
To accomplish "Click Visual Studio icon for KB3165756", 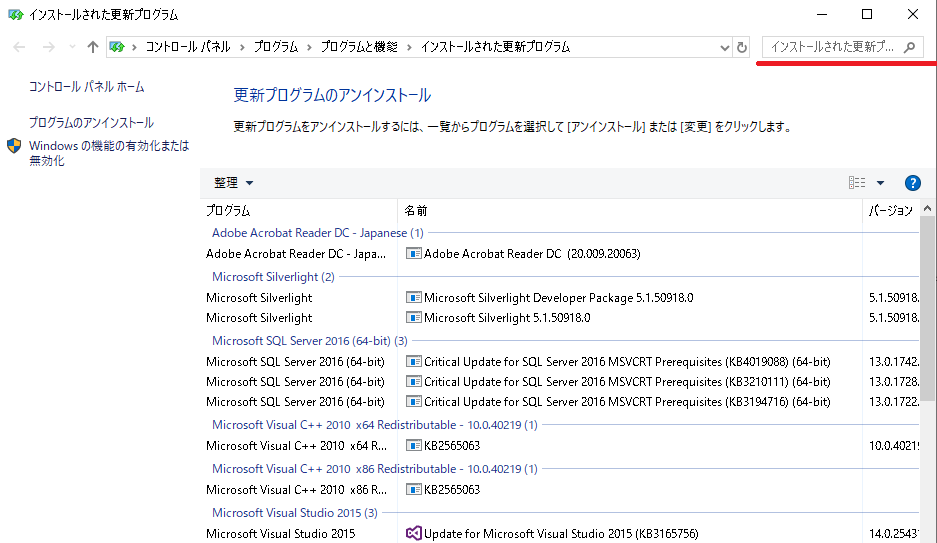I will pos(414,533).
